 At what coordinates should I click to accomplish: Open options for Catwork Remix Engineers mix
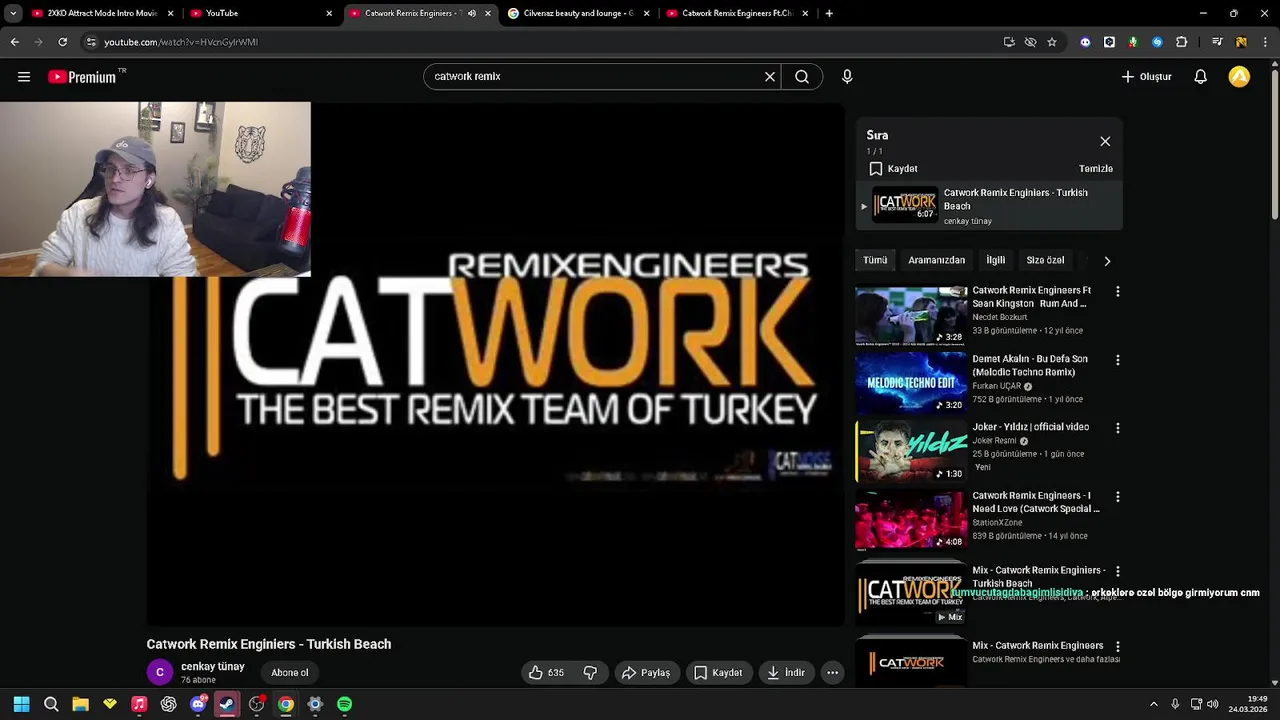[1118, 647]
